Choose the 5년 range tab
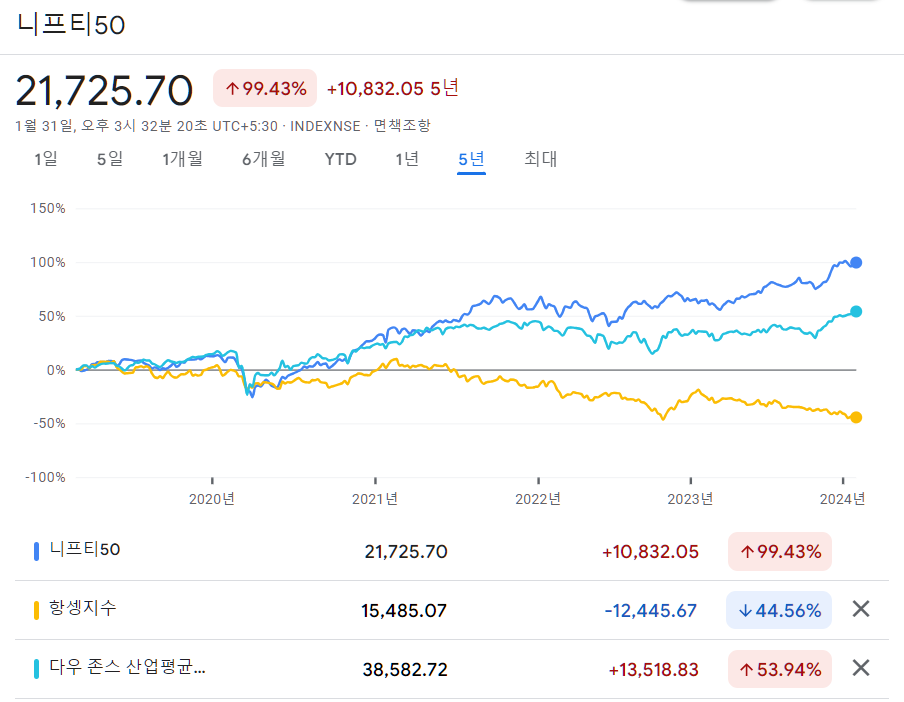 471,159
